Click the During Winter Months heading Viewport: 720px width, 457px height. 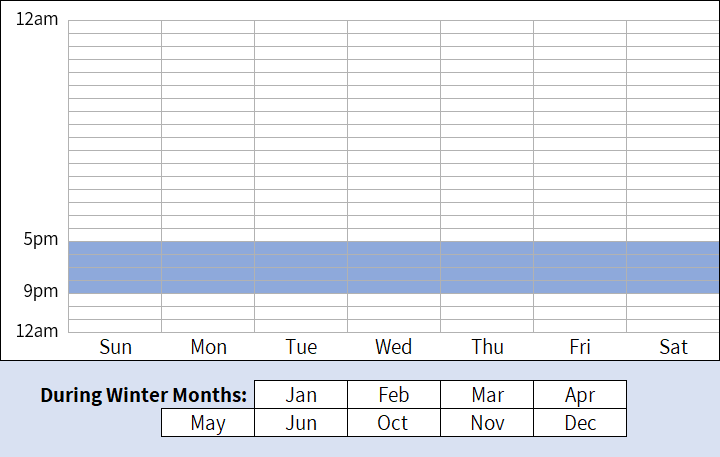click(x=144, y=395)
